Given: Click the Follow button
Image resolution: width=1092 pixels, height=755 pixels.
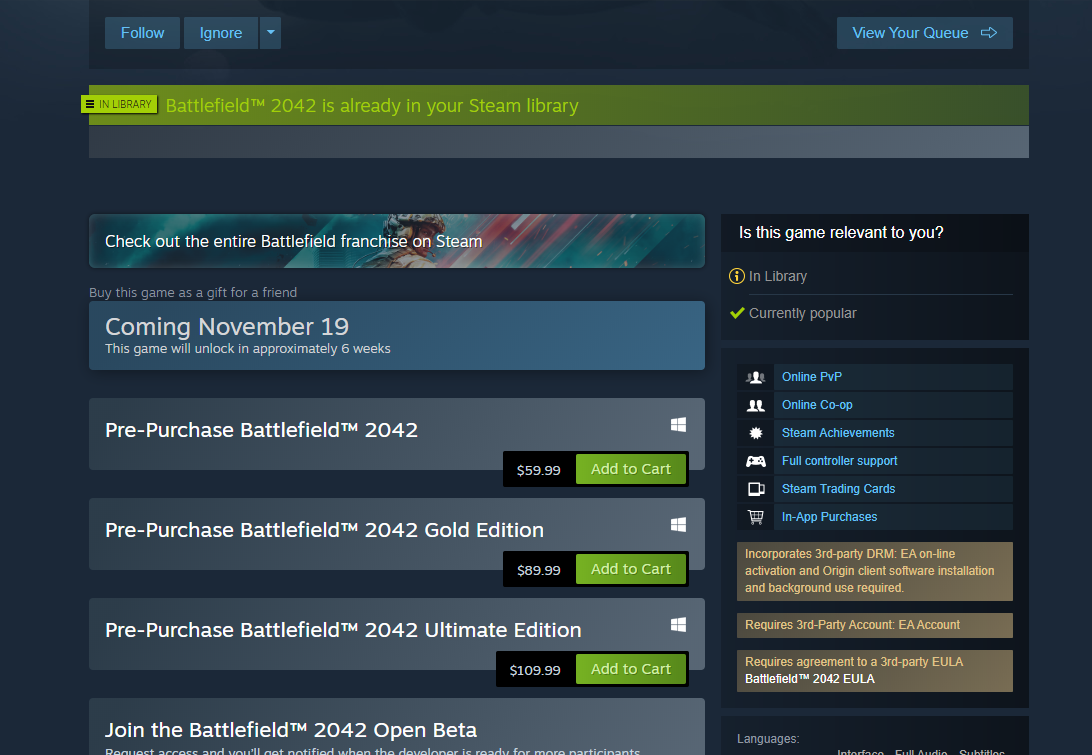Looking at the screenshot, I should coord(142,33).
